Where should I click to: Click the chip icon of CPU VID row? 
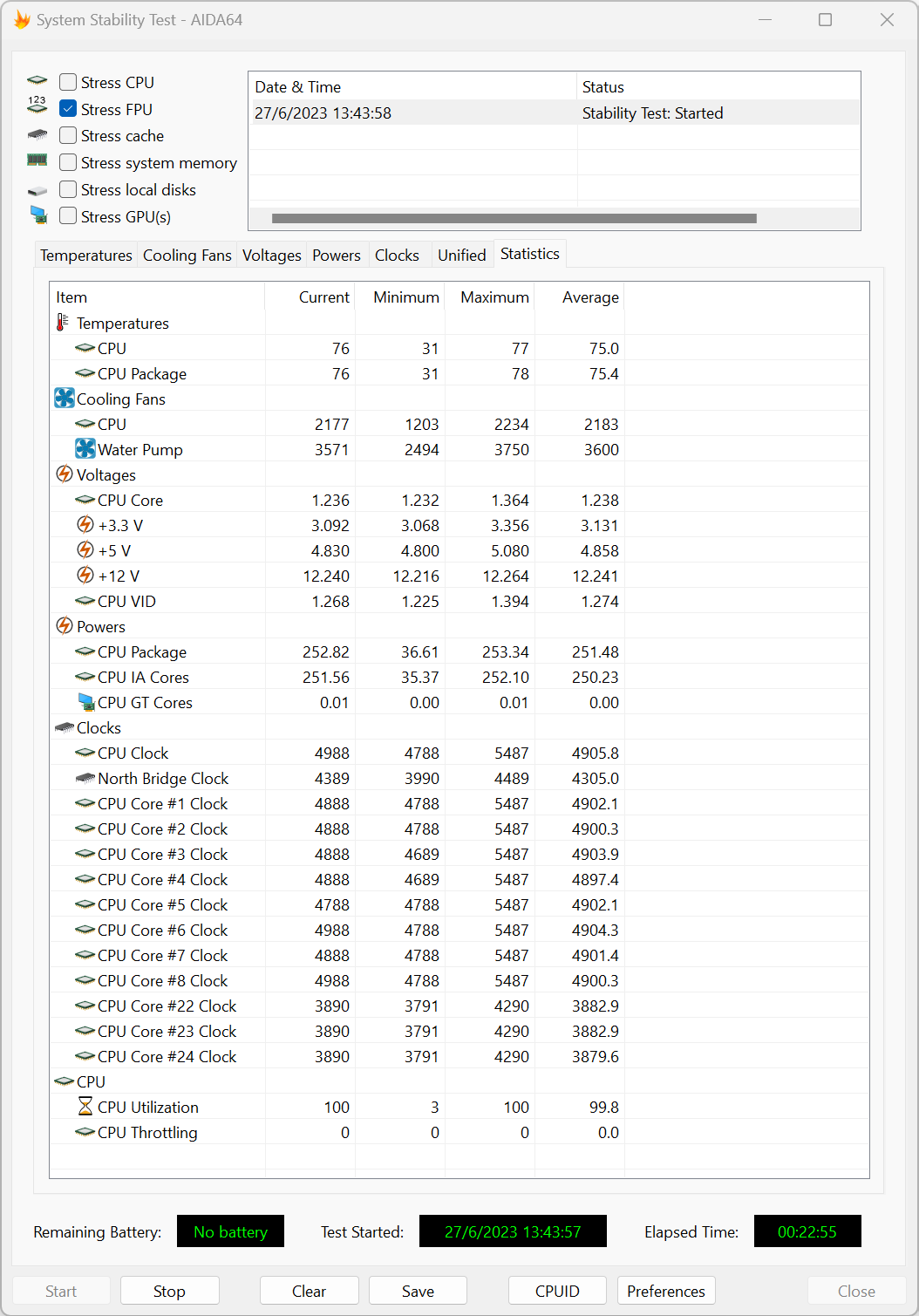85,601
